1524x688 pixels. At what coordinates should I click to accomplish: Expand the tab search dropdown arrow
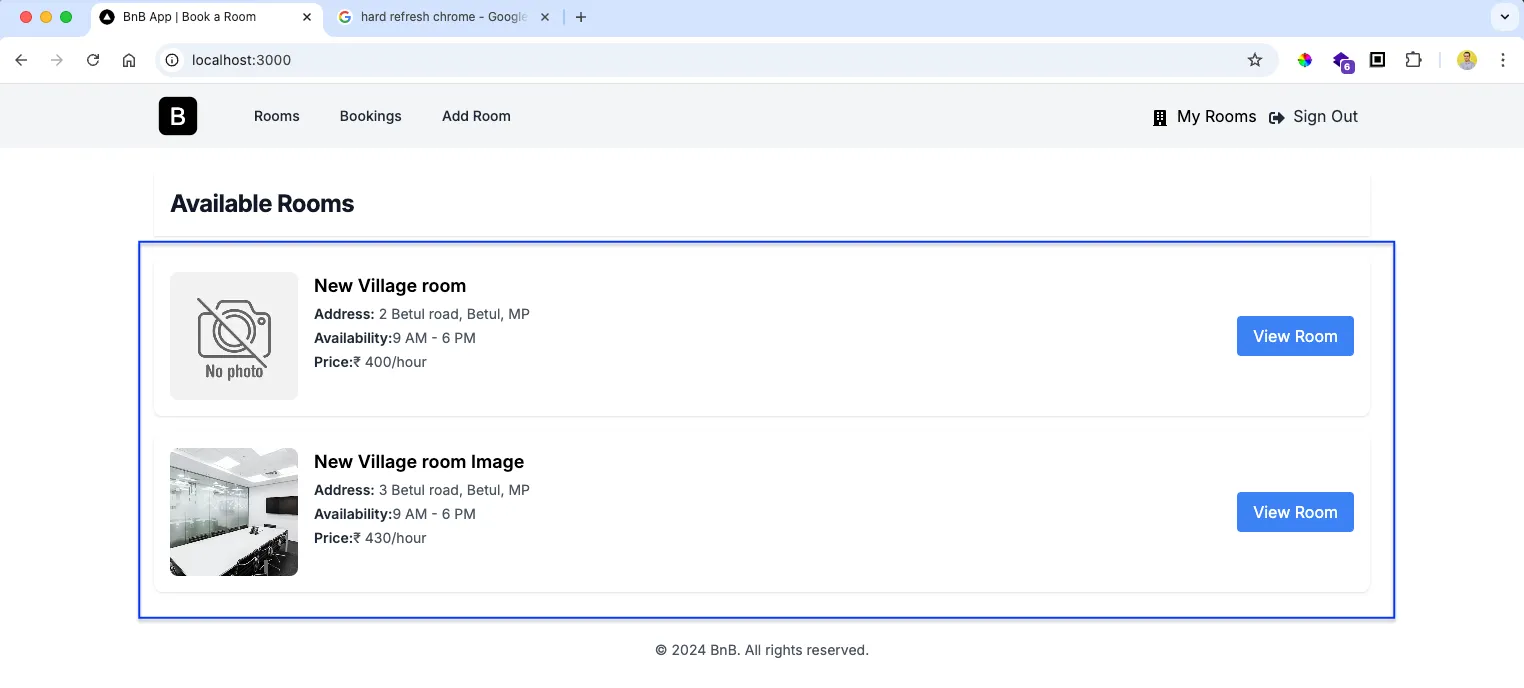tap(1505, 17)
